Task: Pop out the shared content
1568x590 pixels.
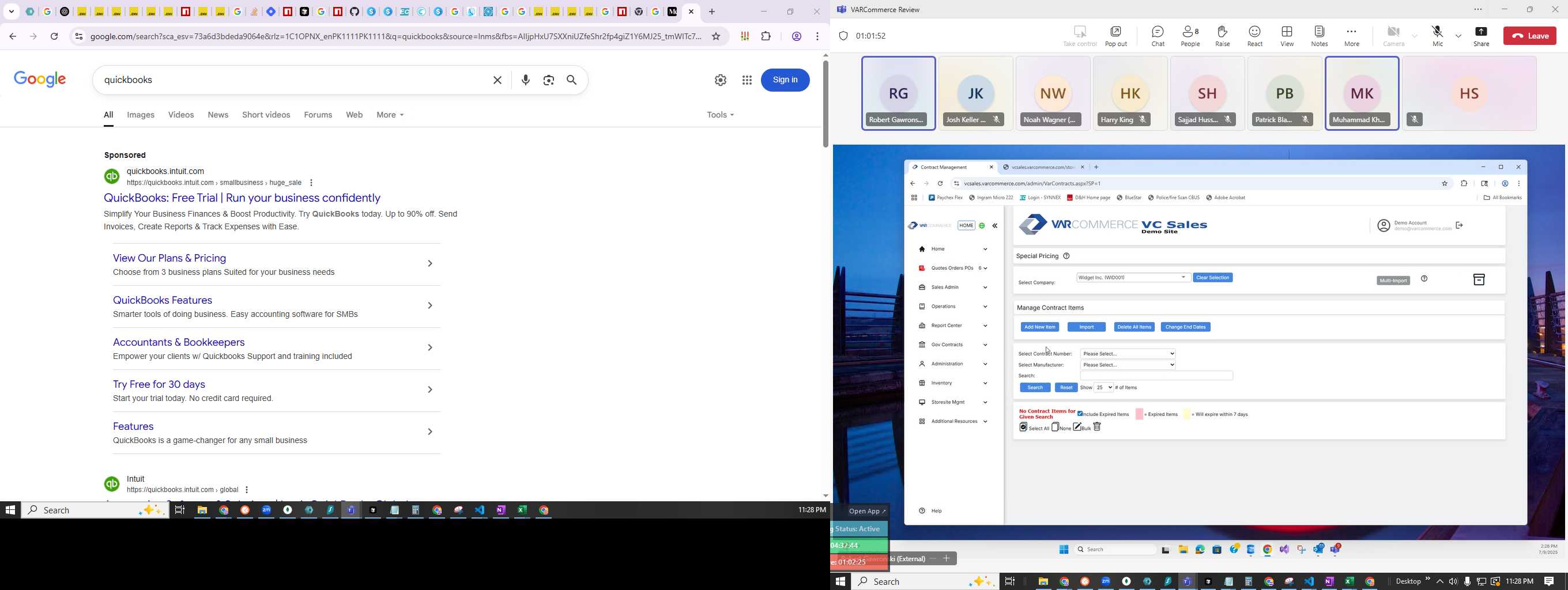Action: tap(1115, 36)
